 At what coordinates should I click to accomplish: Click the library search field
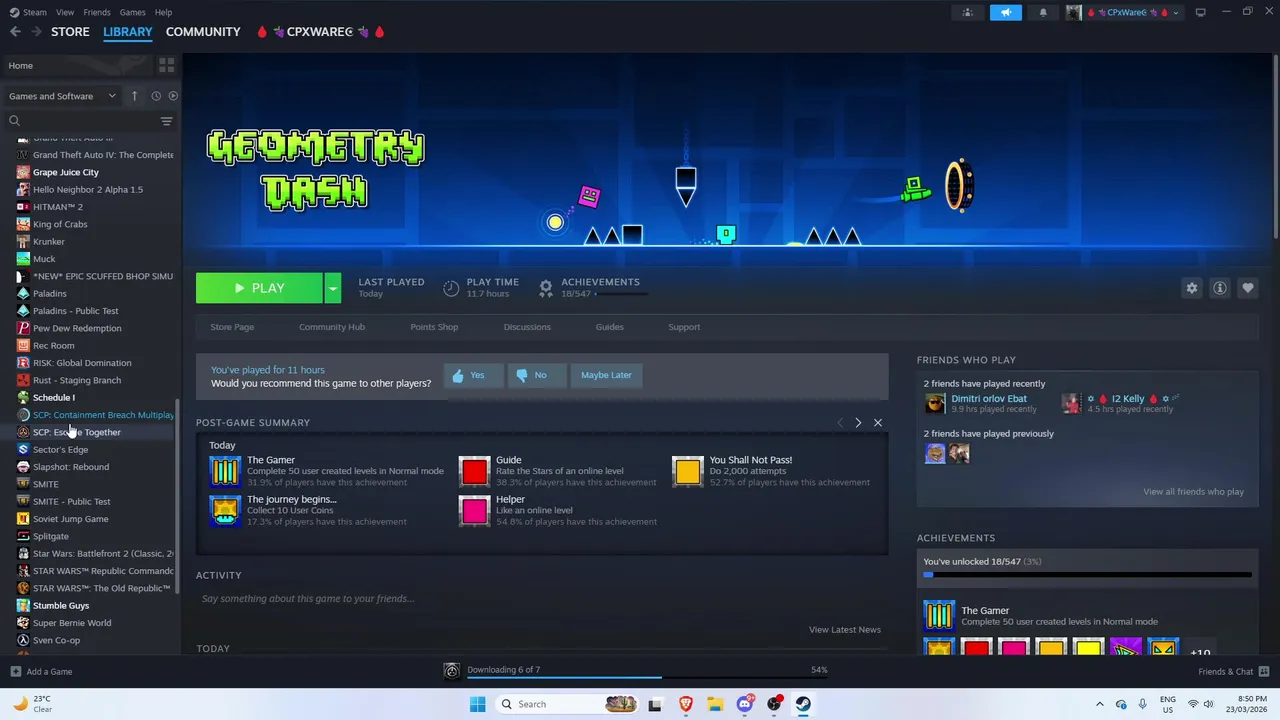click(x=80, y=121)
